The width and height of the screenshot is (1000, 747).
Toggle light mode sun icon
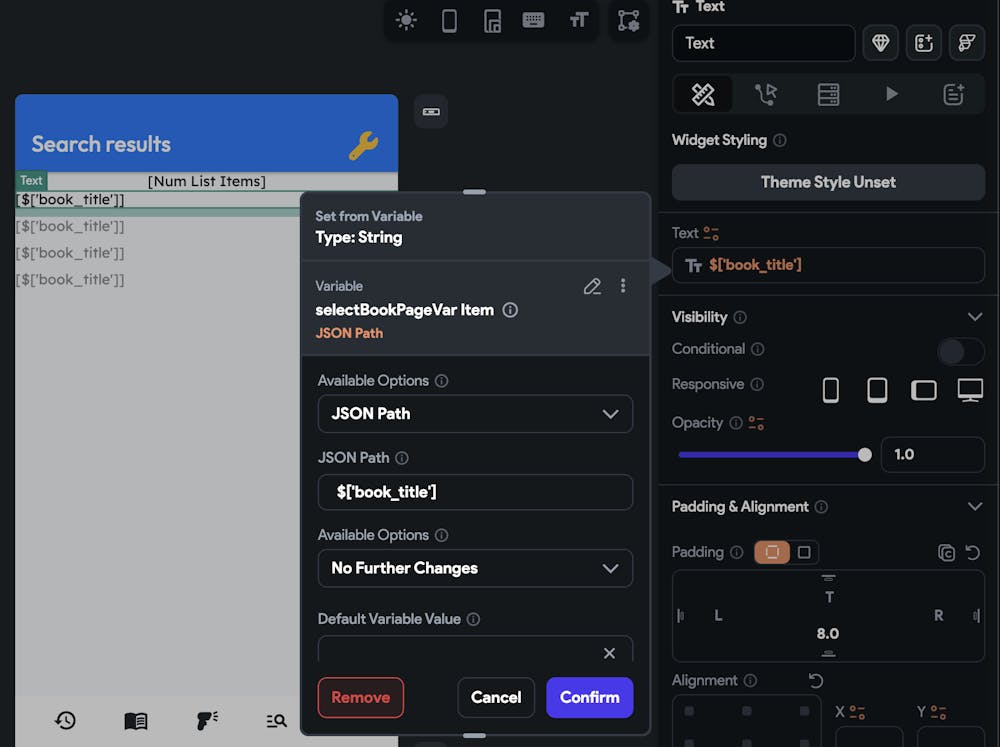406,20
